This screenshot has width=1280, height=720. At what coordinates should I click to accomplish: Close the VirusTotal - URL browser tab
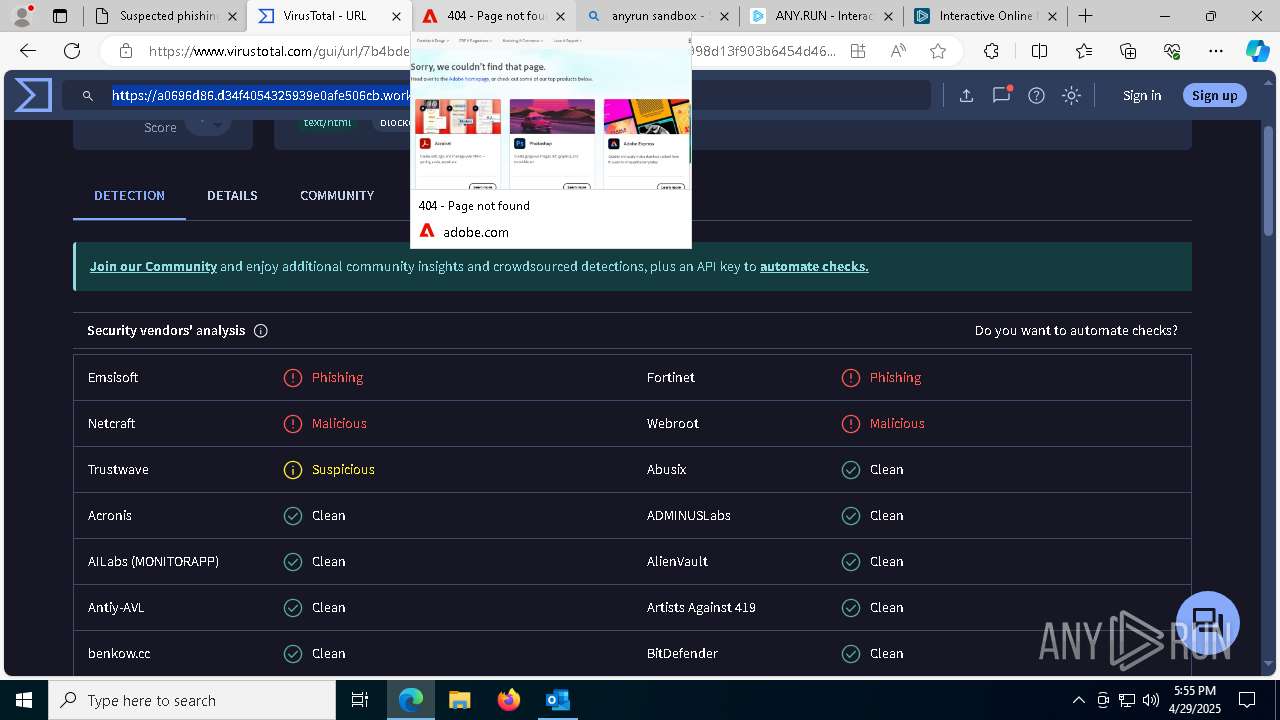(397, 16)
